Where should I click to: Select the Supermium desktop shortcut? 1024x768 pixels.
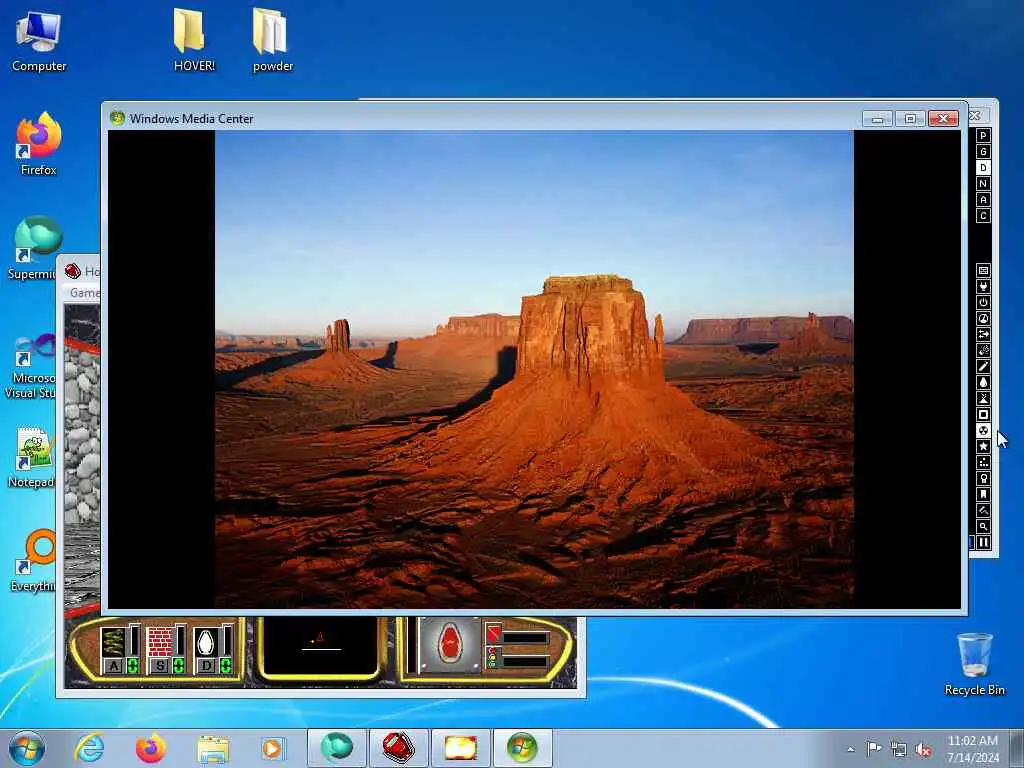coord(34,248)
